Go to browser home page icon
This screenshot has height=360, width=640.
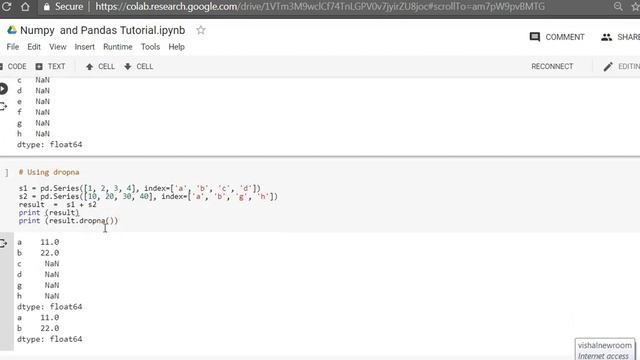click(x=25, y=7)
